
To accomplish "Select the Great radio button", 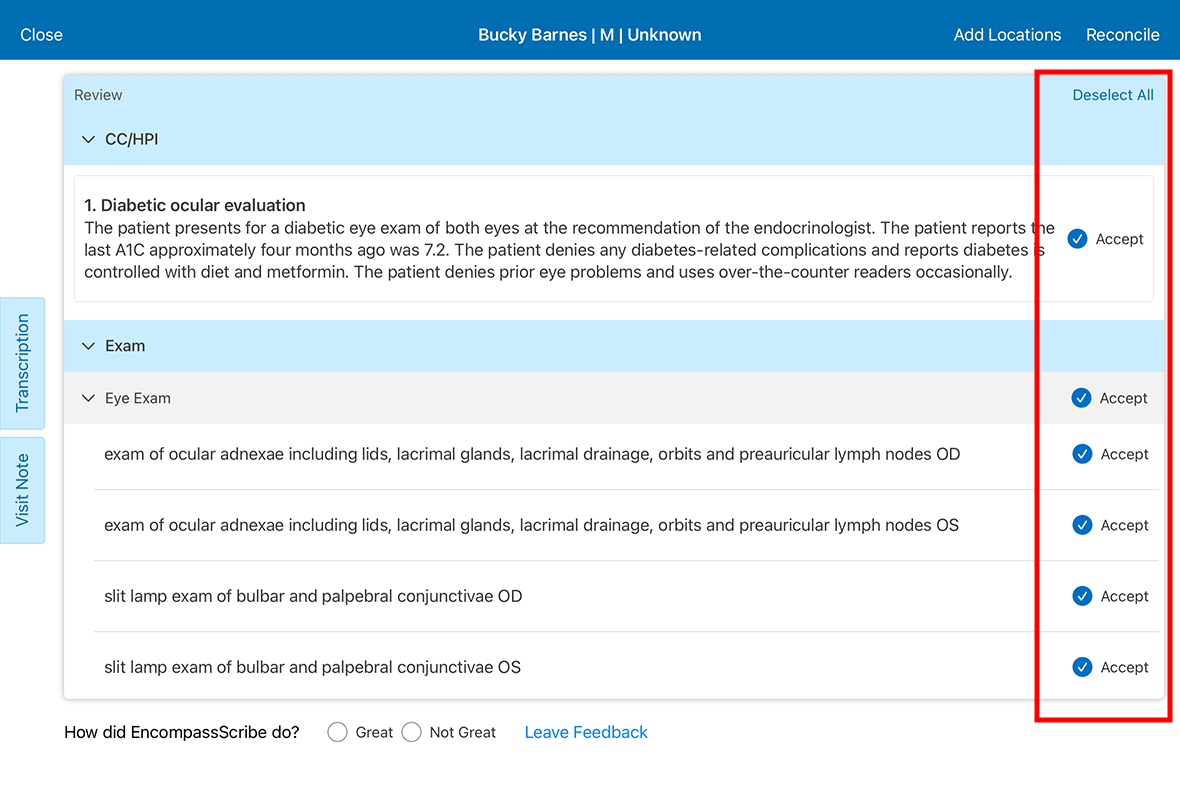I will [x=337, y=732].
